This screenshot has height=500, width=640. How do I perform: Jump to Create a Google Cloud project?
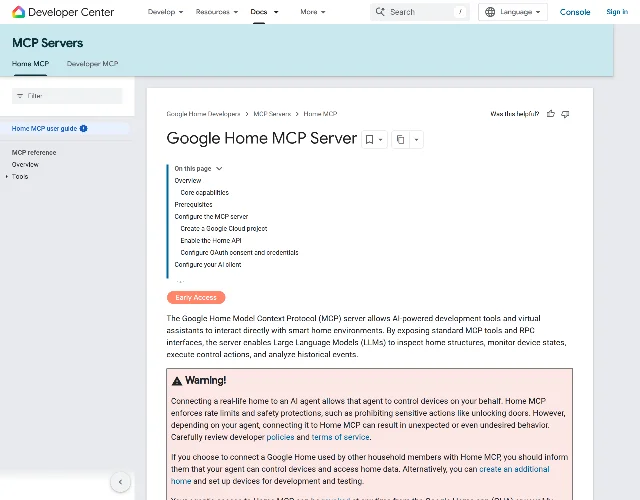point(224,229)
